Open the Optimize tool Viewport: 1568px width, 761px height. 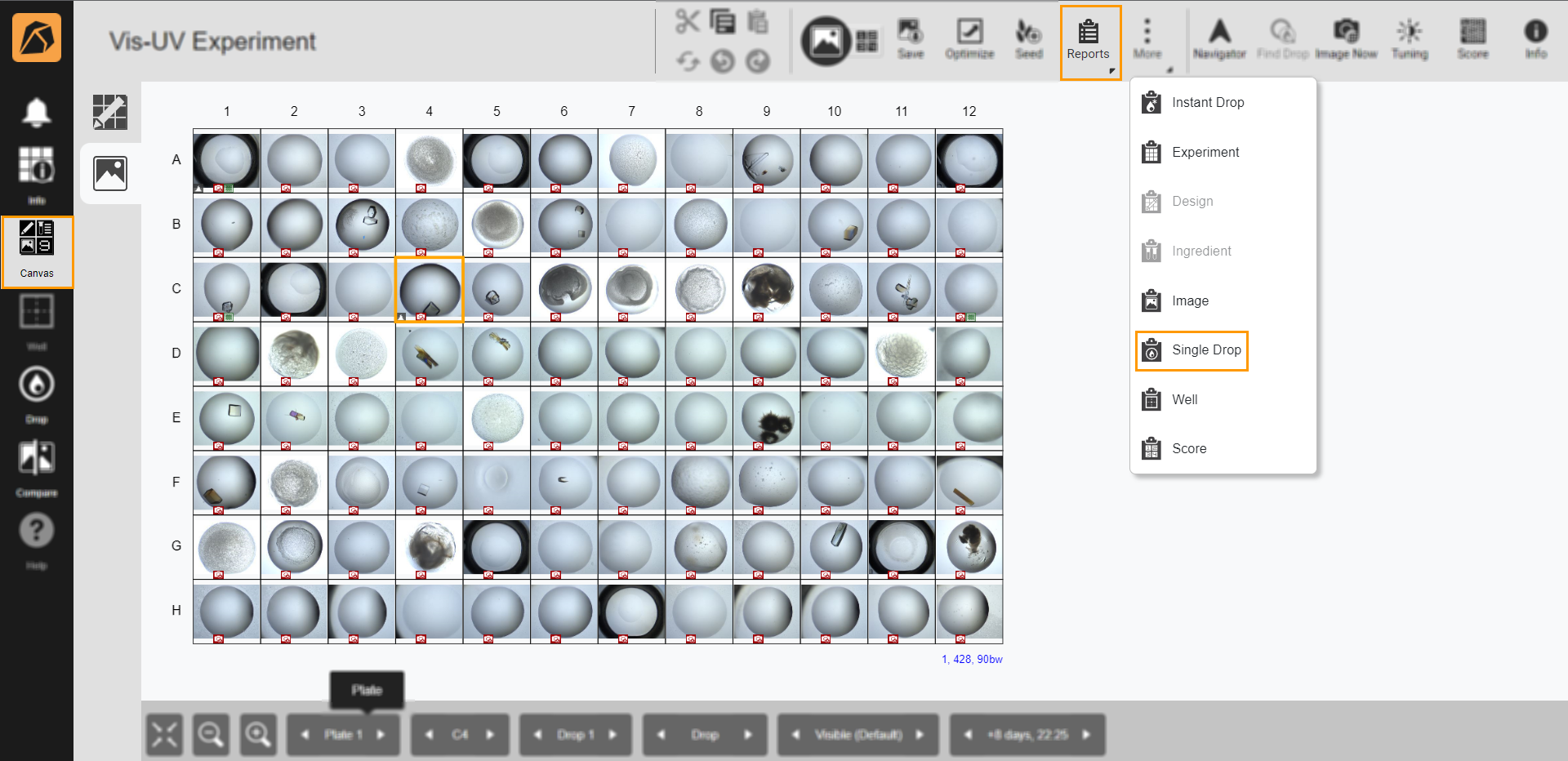coord(969,38)
